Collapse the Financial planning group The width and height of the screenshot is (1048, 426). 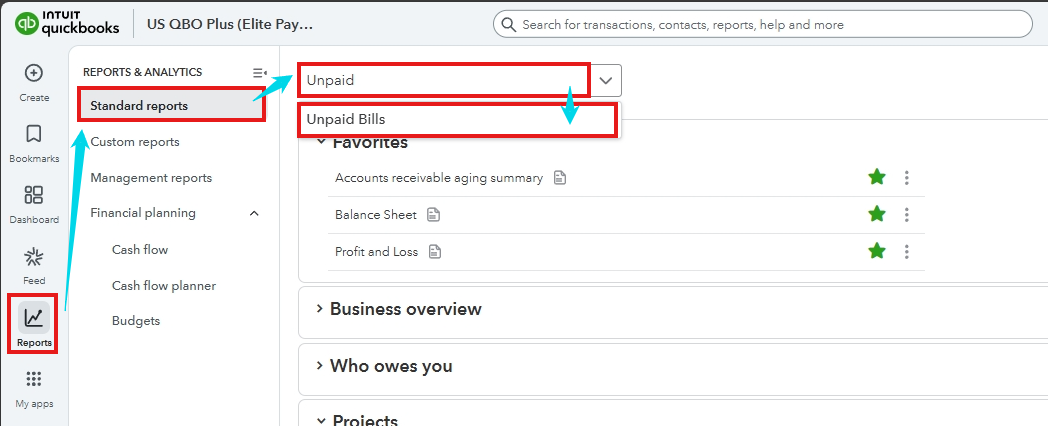(254, 213)
